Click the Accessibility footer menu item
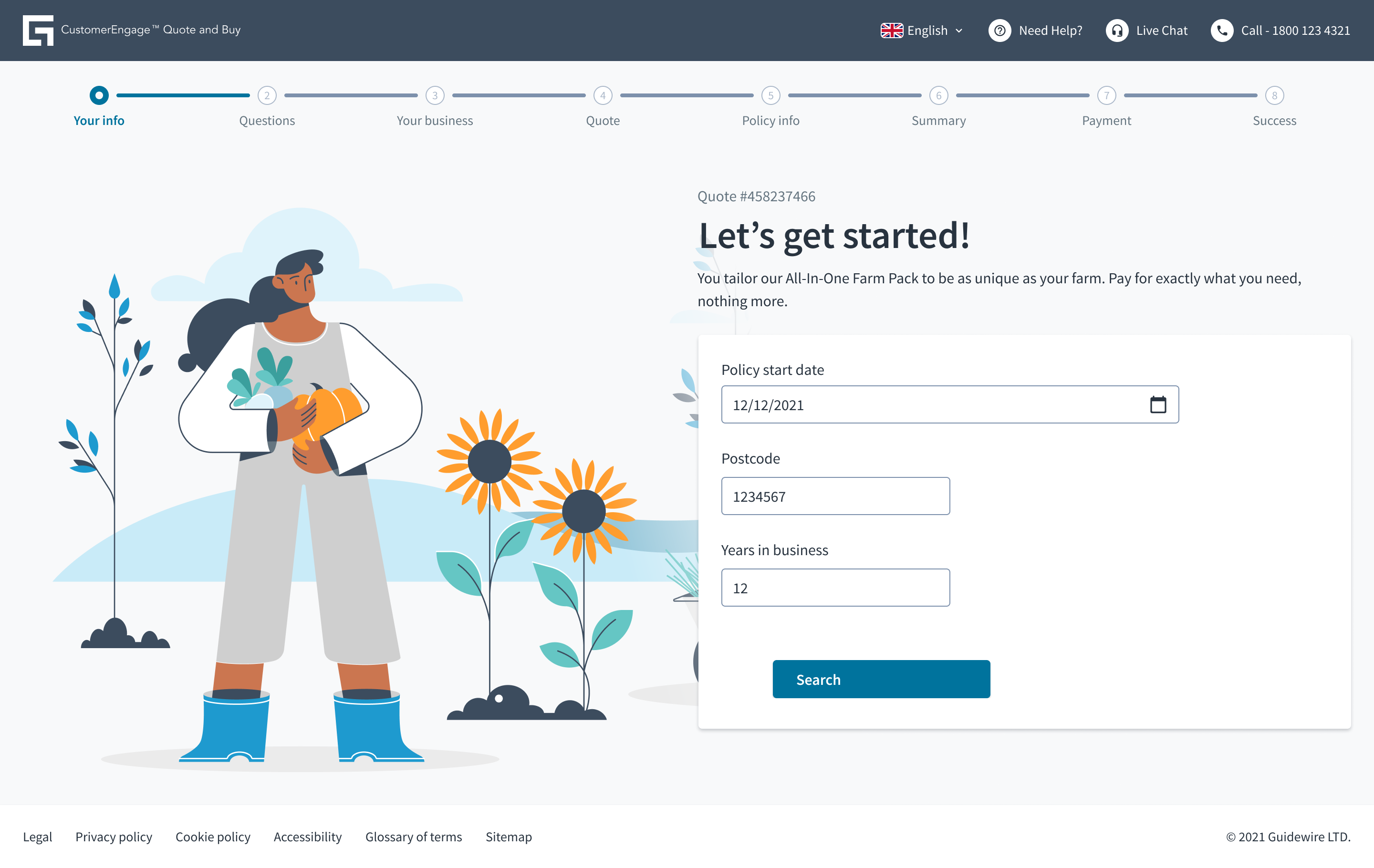Screen dimensions: 1374x868 click(307, 835)
